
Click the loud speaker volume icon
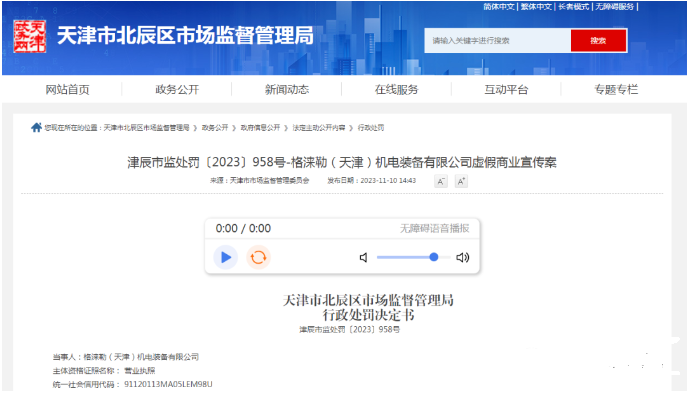pos(463,257)
